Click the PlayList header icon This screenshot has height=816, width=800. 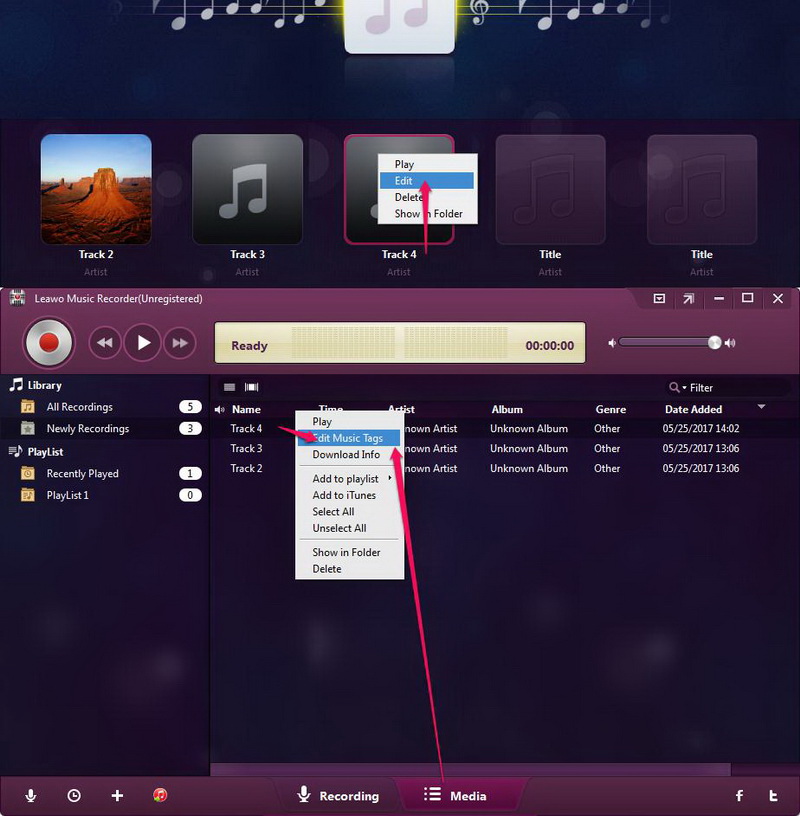tap(16, 451)
